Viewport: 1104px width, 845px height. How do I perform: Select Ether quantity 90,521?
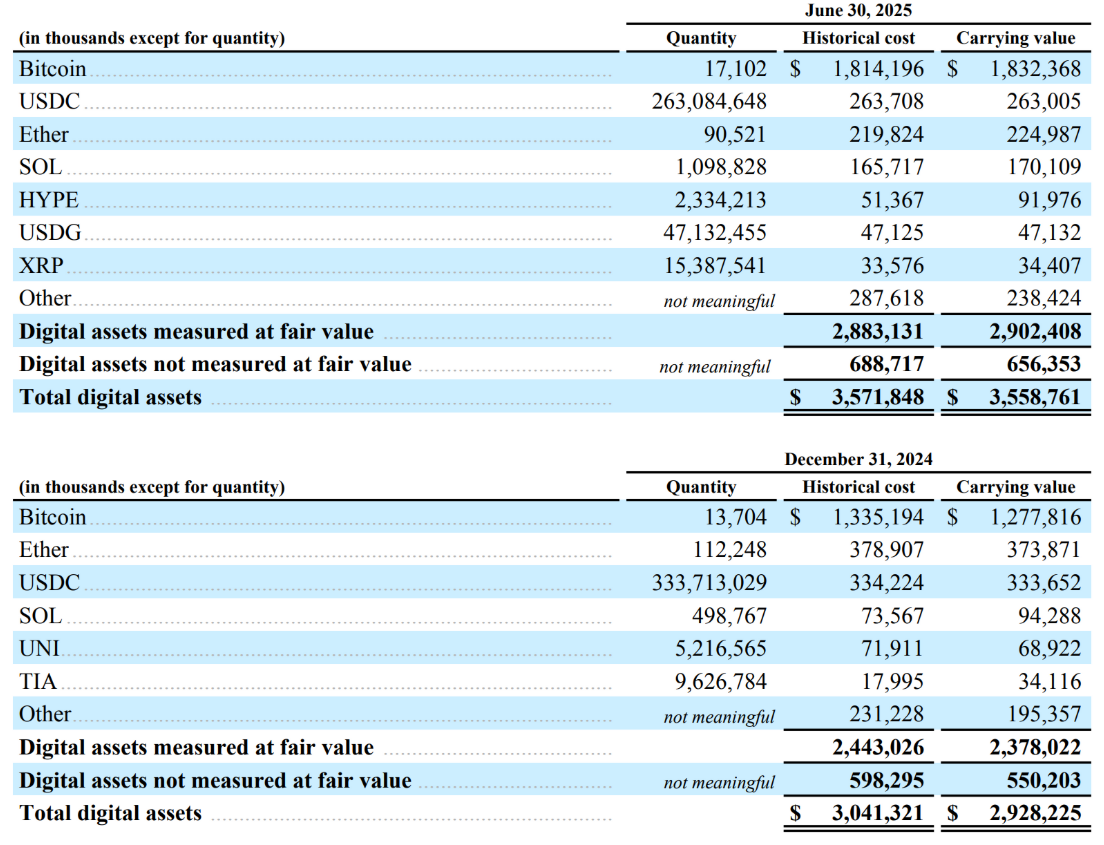pyautogui.click(x=734, y=134)
